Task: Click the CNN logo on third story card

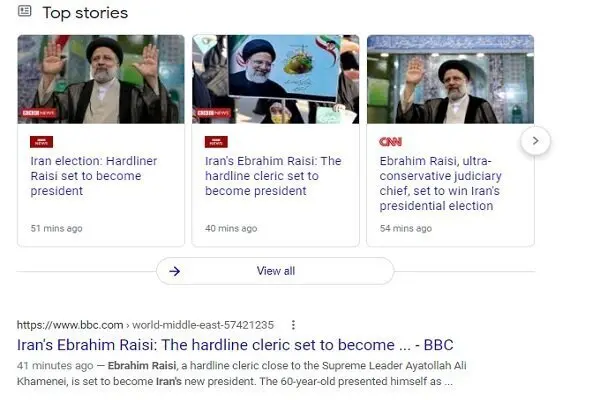Action: pos(390,142)
